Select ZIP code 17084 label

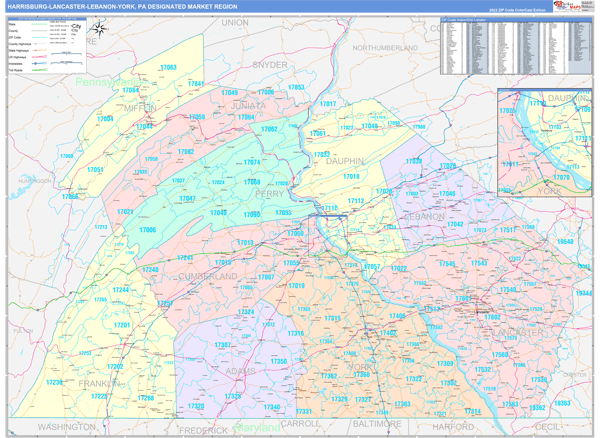130,90
